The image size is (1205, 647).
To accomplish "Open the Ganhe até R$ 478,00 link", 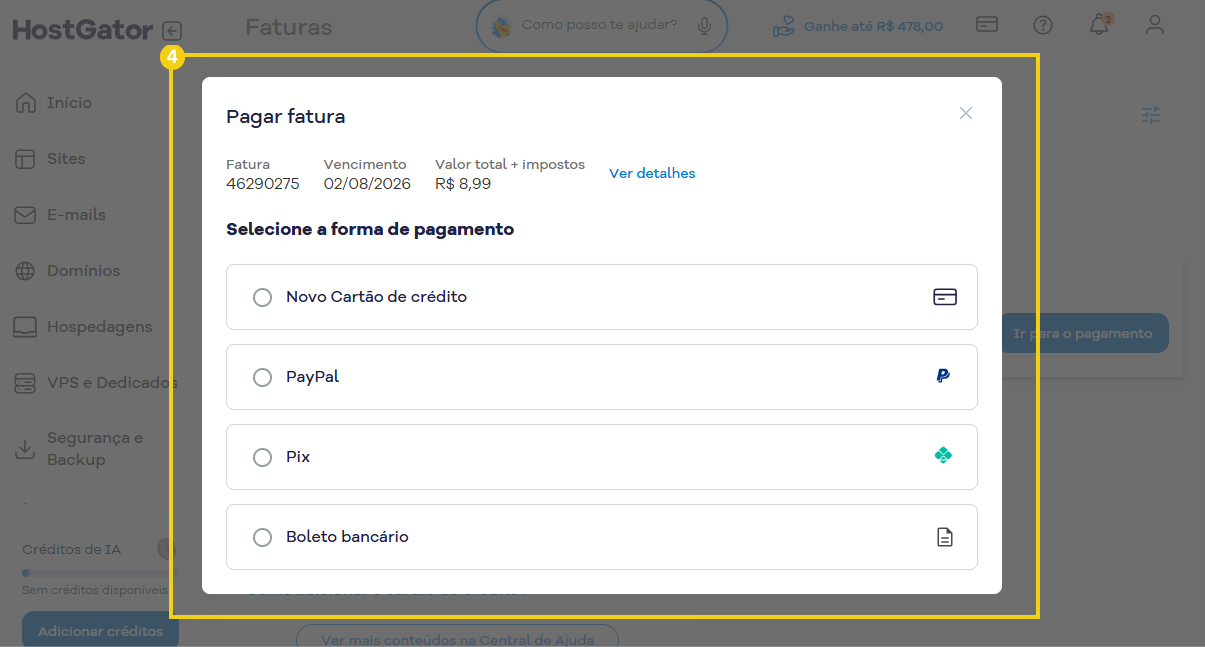I will (858, 26).
